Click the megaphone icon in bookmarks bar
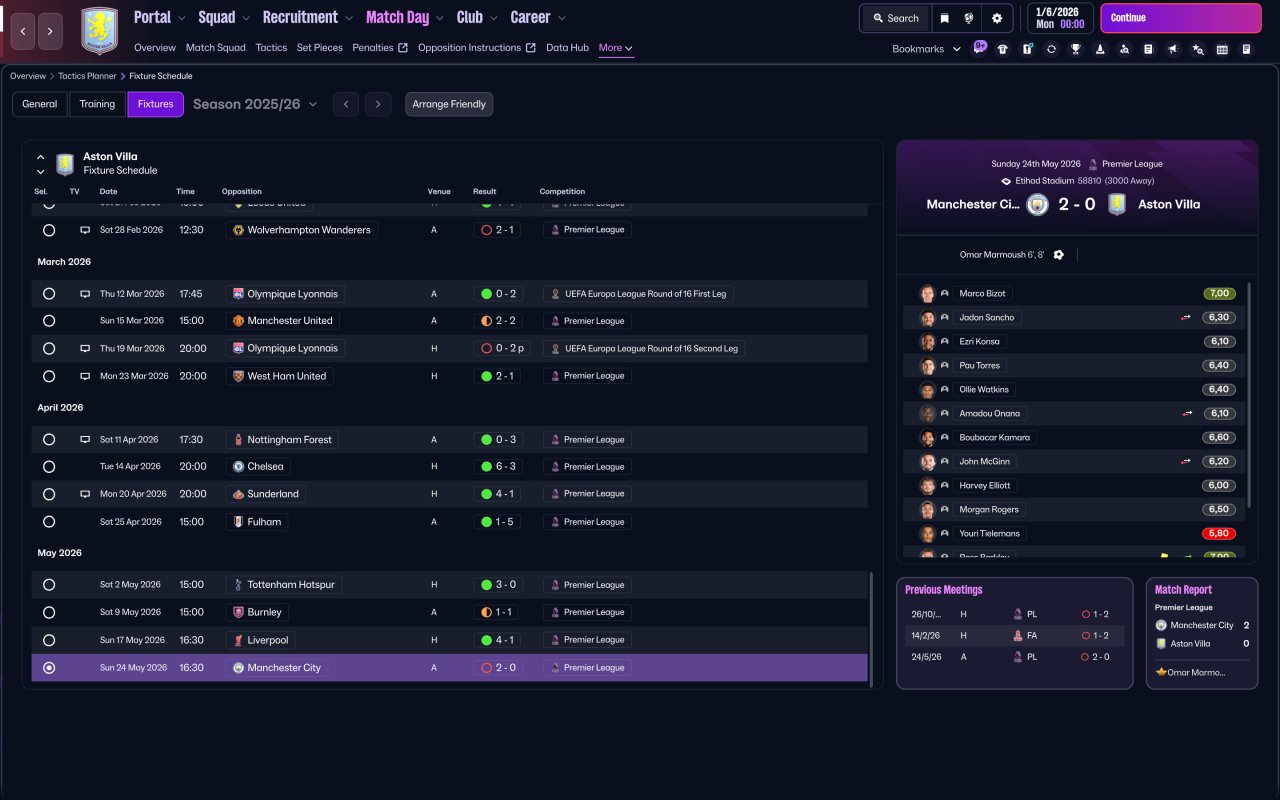The height and width of the screenshot is (800, 1280). pyautogui.click(x=1173, y=49)
